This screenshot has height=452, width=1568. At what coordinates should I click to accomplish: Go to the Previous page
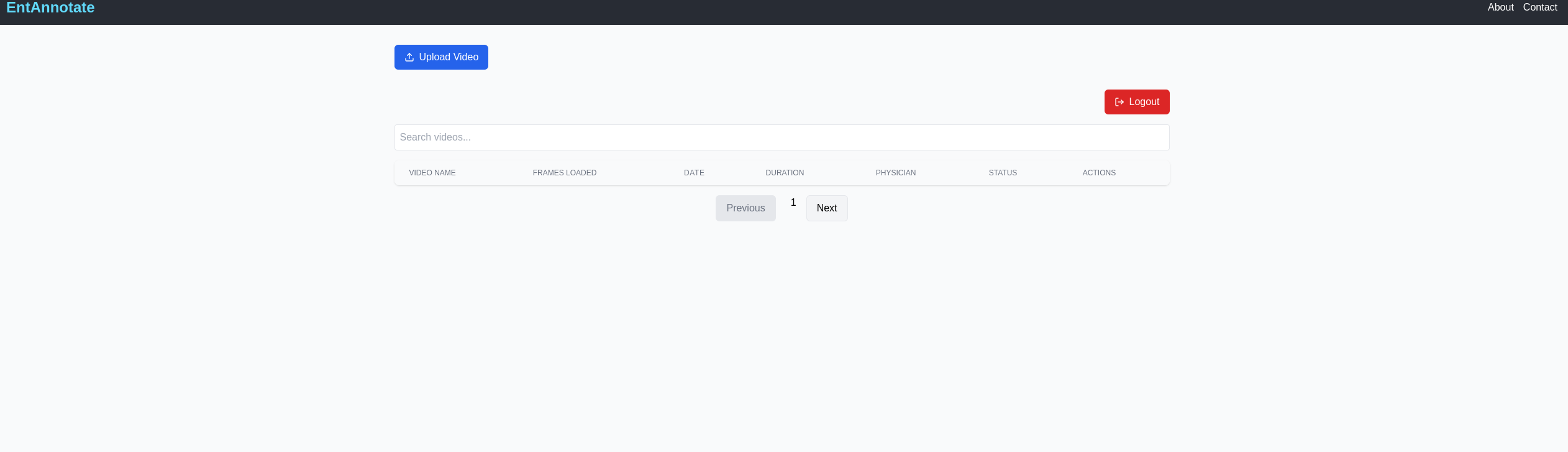(745, 208)
